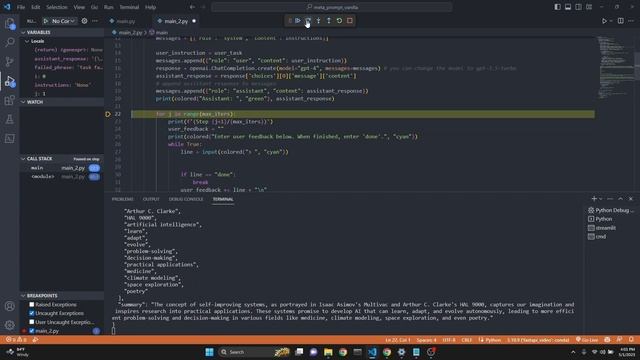Screen dimensions: 640x360
Task: Collapse the BREAKPOINTS section
Action: pyautogui.click(x=62, y=296)
